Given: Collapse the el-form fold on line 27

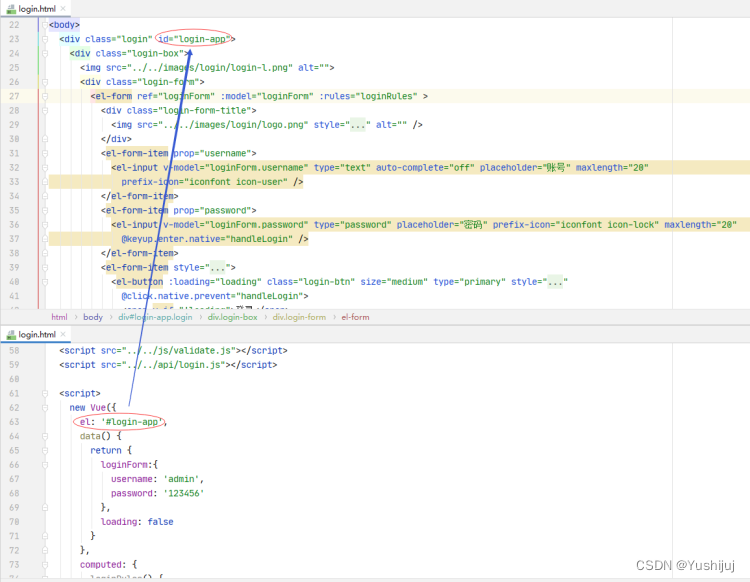Looking at the screenshot, I should (44, 96).
